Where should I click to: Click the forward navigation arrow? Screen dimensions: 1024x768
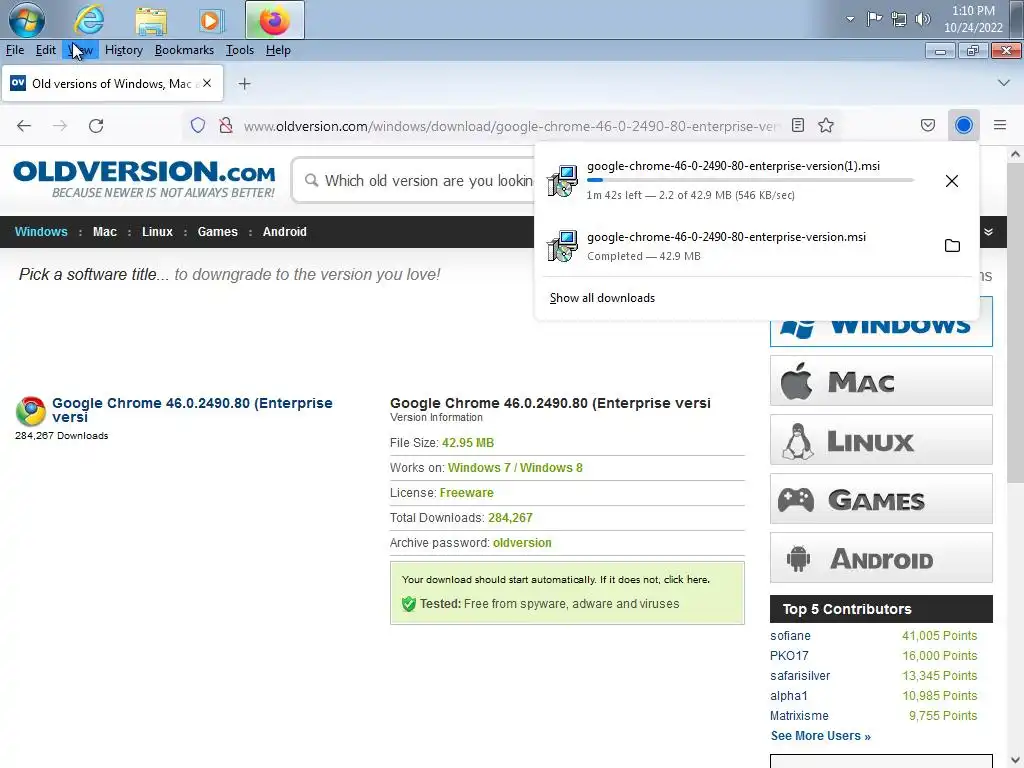(60, 125)
